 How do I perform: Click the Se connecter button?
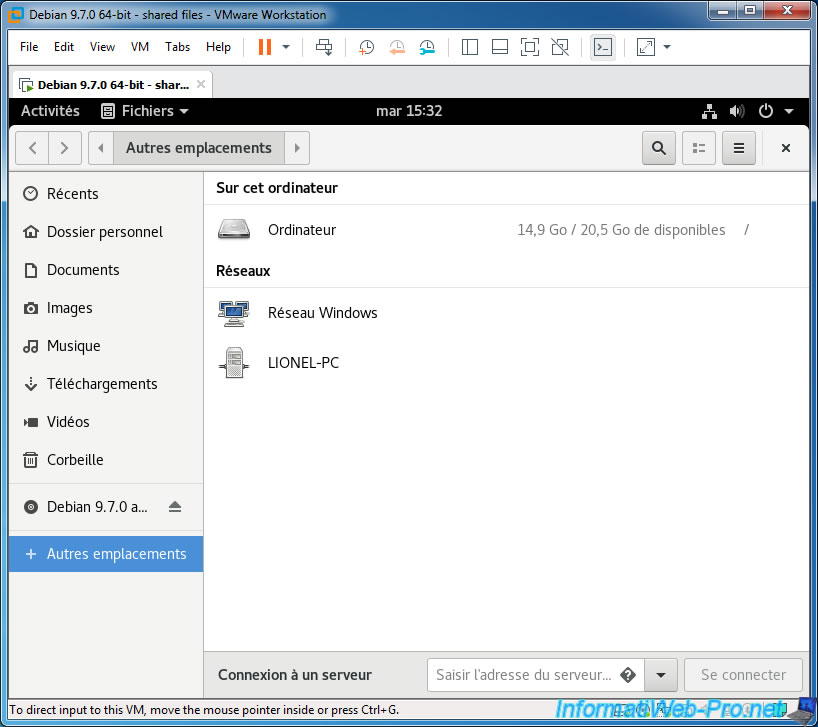point(743,675)
